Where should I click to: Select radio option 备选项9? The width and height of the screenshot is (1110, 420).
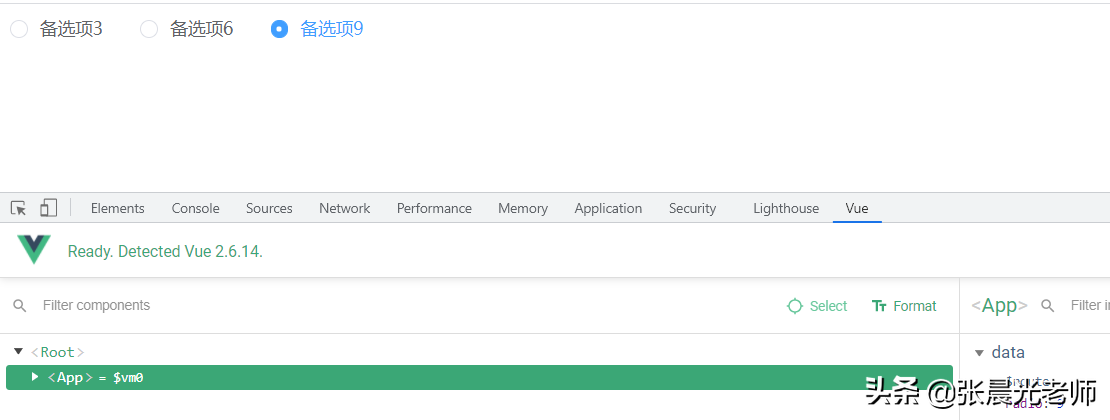coord(280,29)
